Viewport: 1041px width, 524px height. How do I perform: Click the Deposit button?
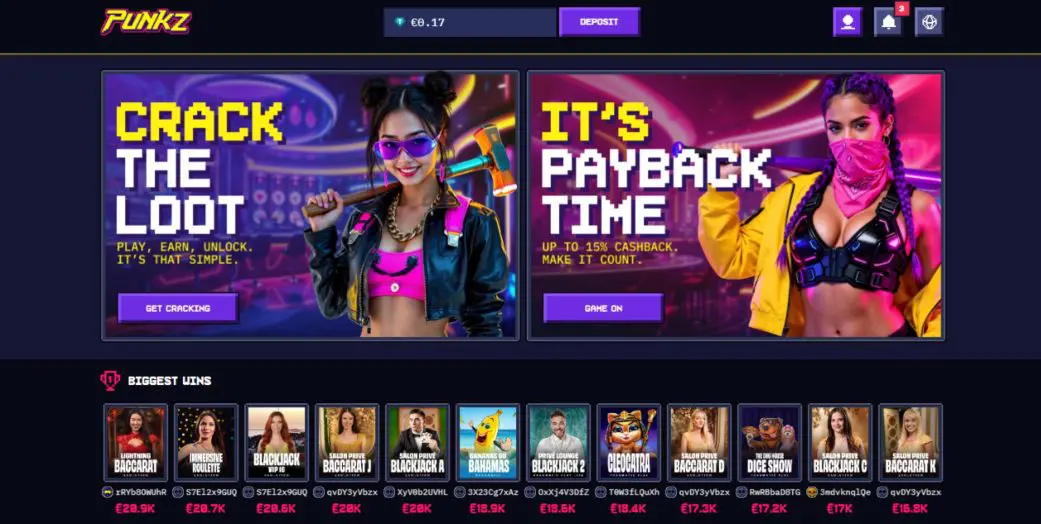[599, 22]
